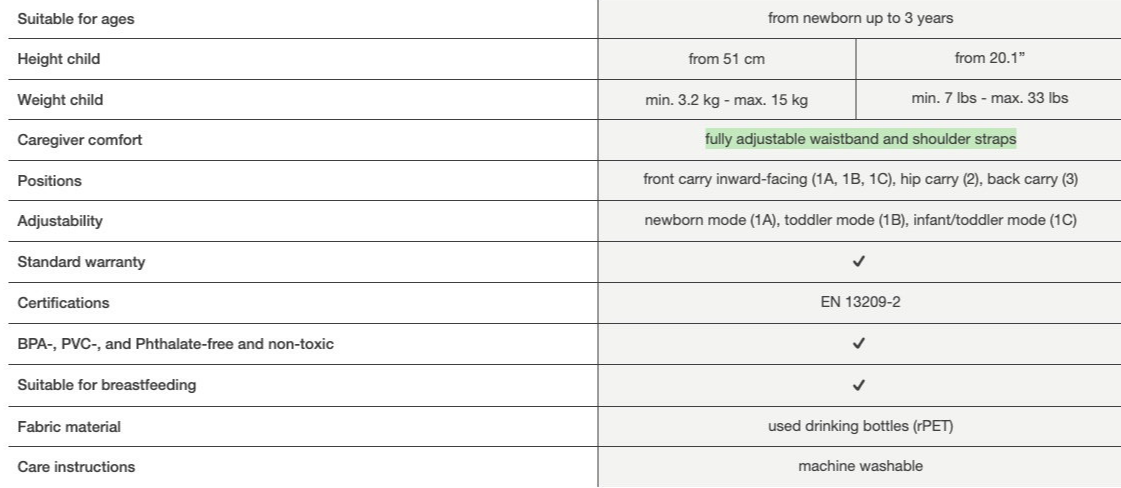Click 'used drinking bottles (rPET)' fabric value

coord(859,426)
